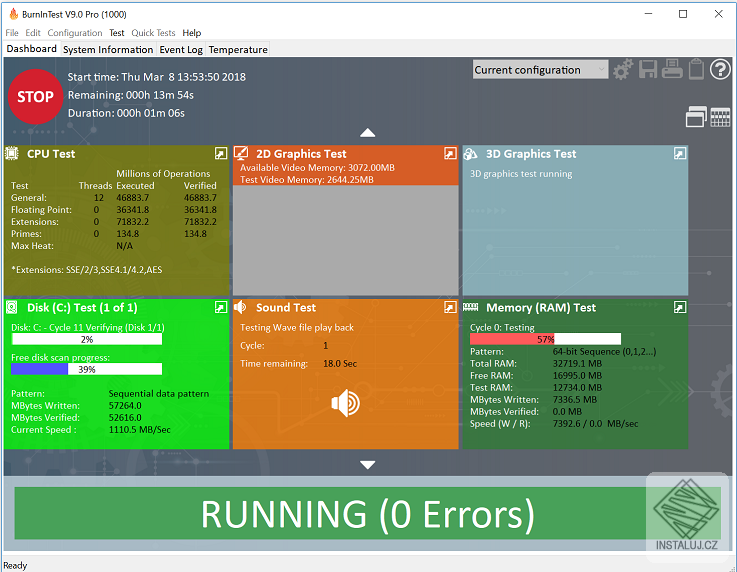Open the test configuration gears icon
The height and width of the screenshot is (572, 737).
(623, 70)
